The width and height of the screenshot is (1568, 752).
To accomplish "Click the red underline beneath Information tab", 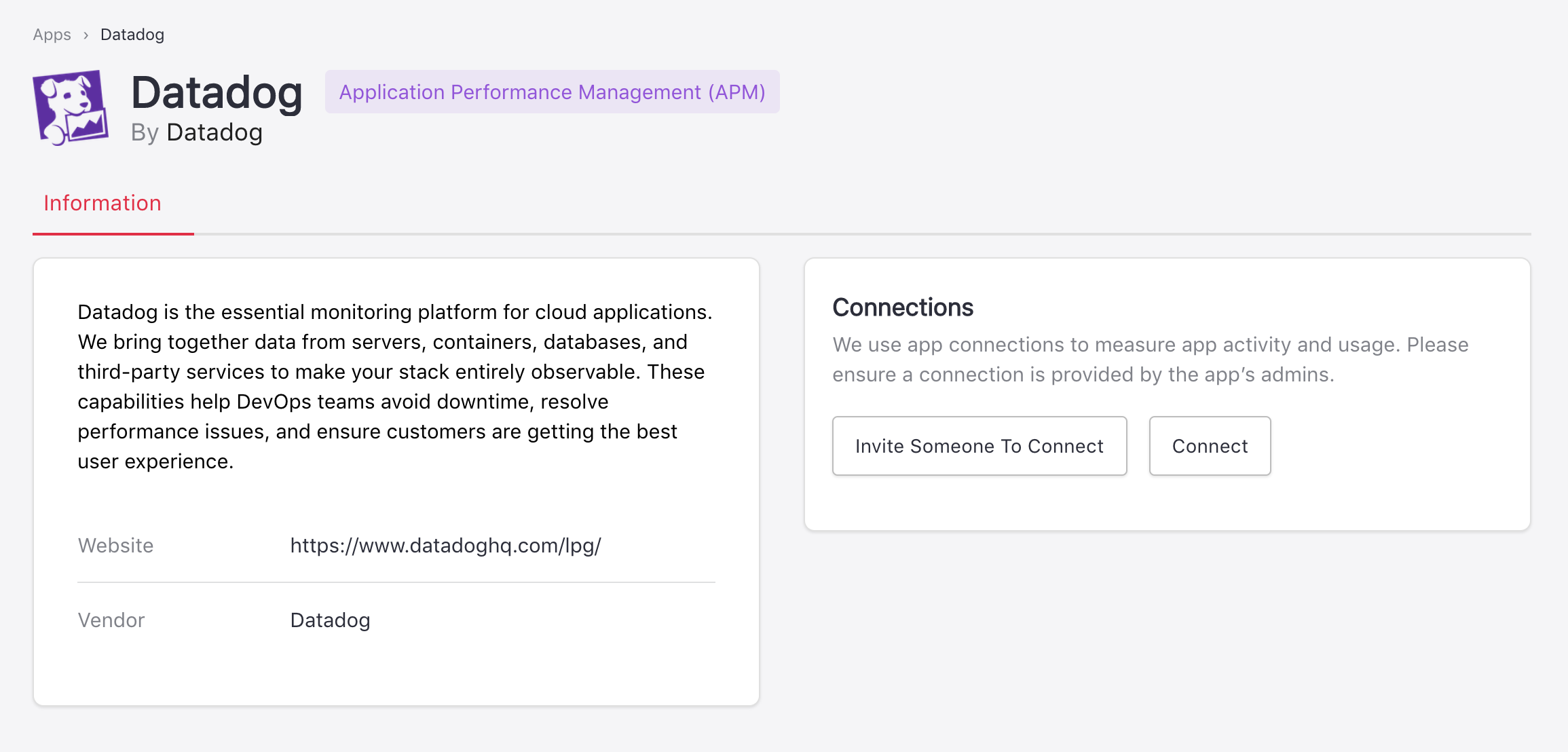I will coord(113,233).
